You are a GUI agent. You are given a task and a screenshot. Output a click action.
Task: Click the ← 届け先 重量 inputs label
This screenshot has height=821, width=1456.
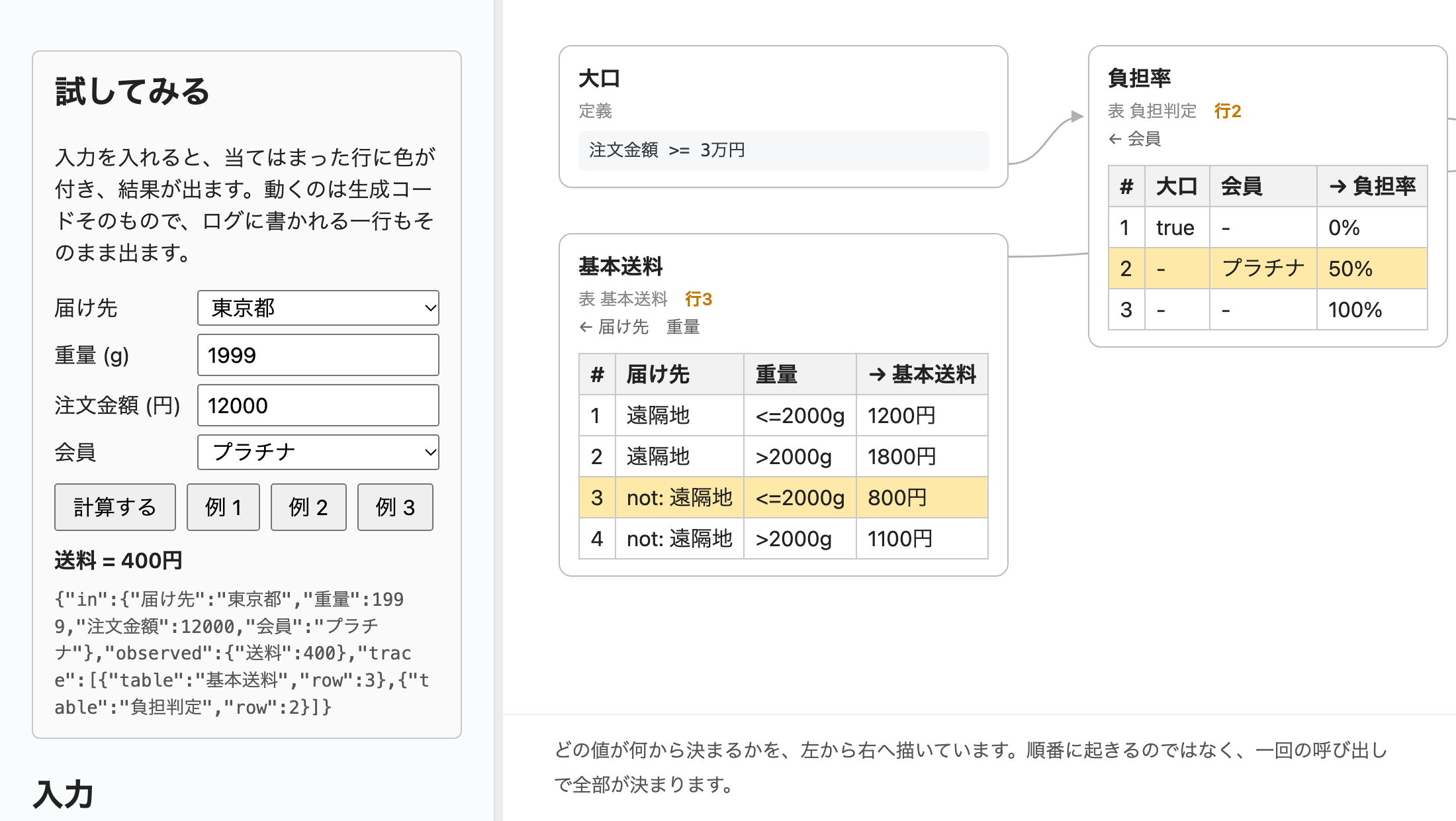point(639,327)
